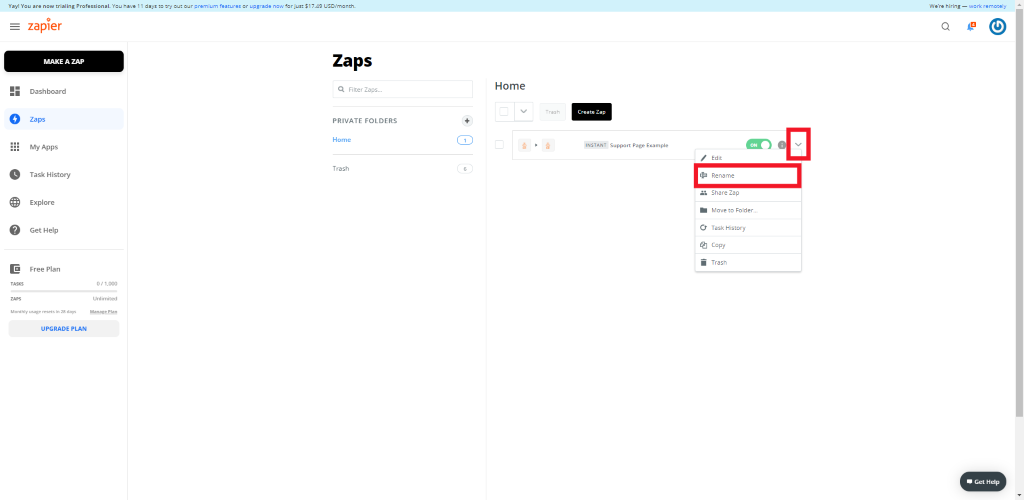1024x500 pixels.
Task: Click the people icon beside Share Zap
Action: pyautogui.click(x=703, y=193)
